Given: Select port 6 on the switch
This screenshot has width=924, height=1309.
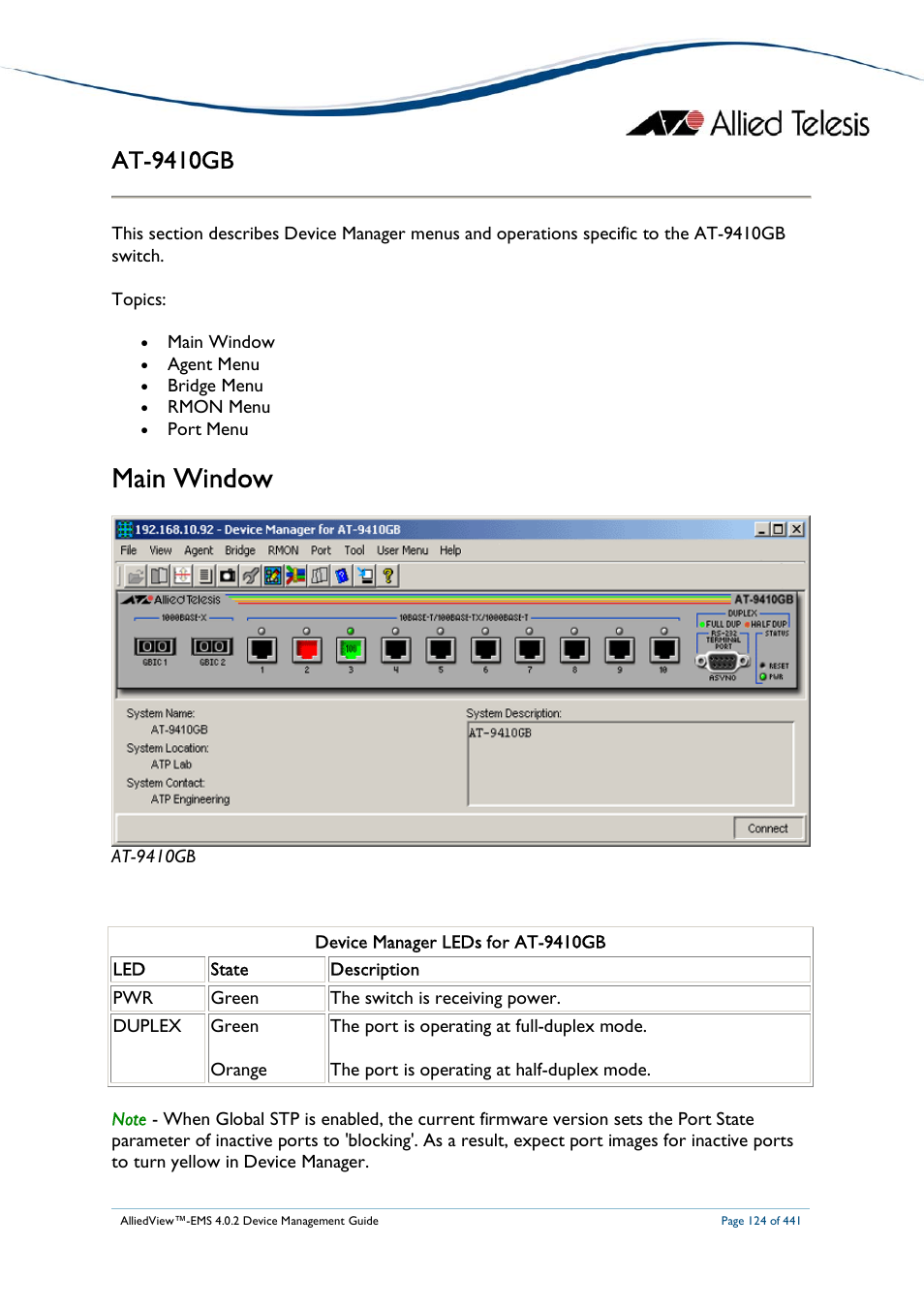Looking at the screenshot, I should pyautogui.click(x=485, y=649).
